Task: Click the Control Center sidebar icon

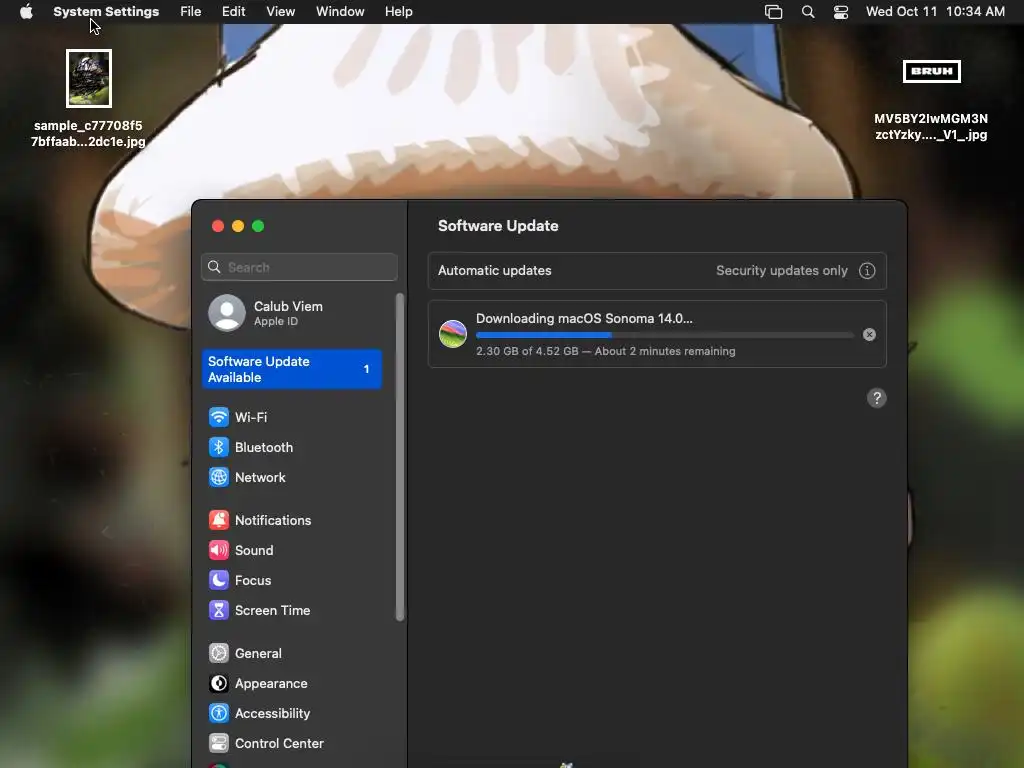Action: pyautogui.click(x=219, y=743)
